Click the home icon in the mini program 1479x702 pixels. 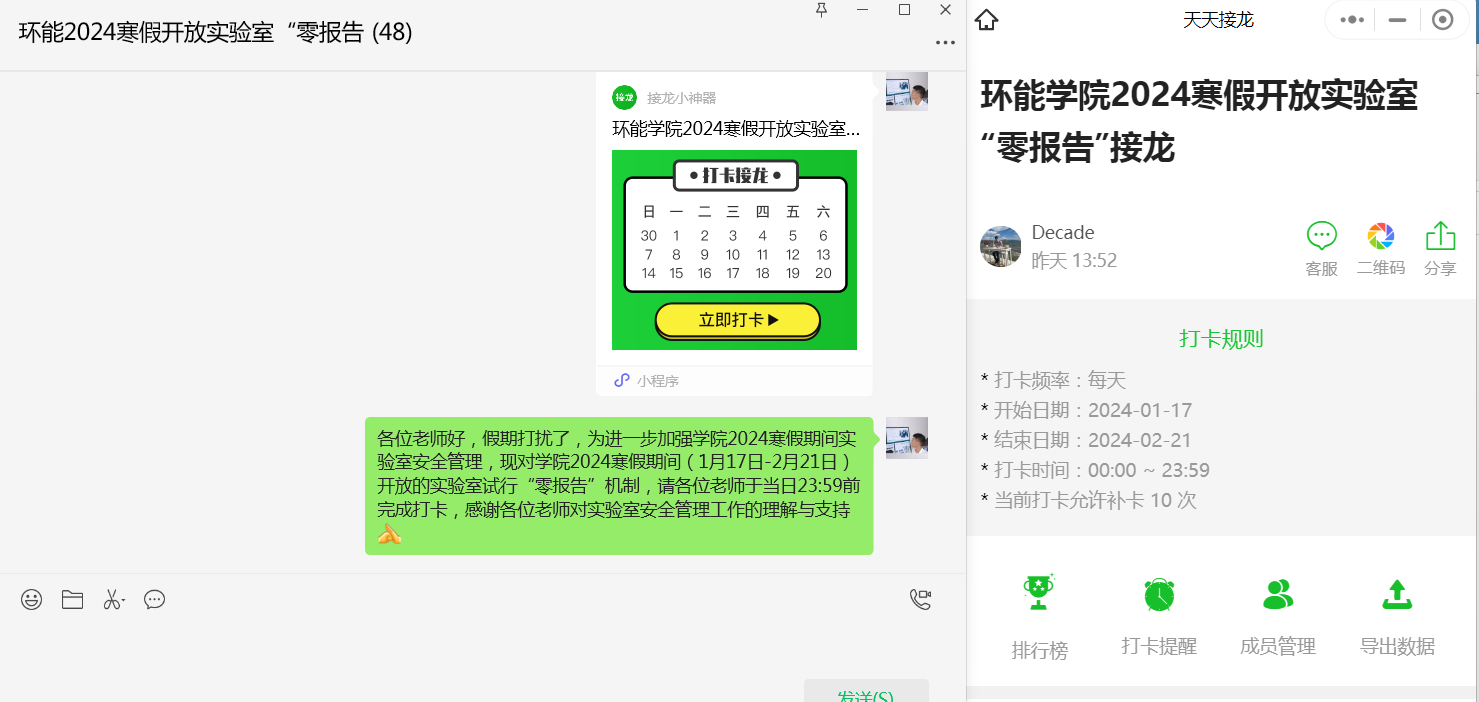(985, 18)
